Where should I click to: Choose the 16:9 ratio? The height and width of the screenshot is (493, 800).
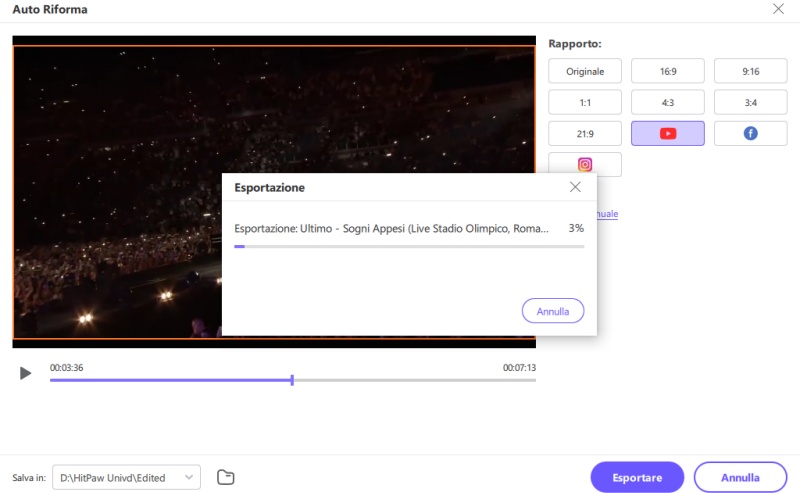click(667, 71)
